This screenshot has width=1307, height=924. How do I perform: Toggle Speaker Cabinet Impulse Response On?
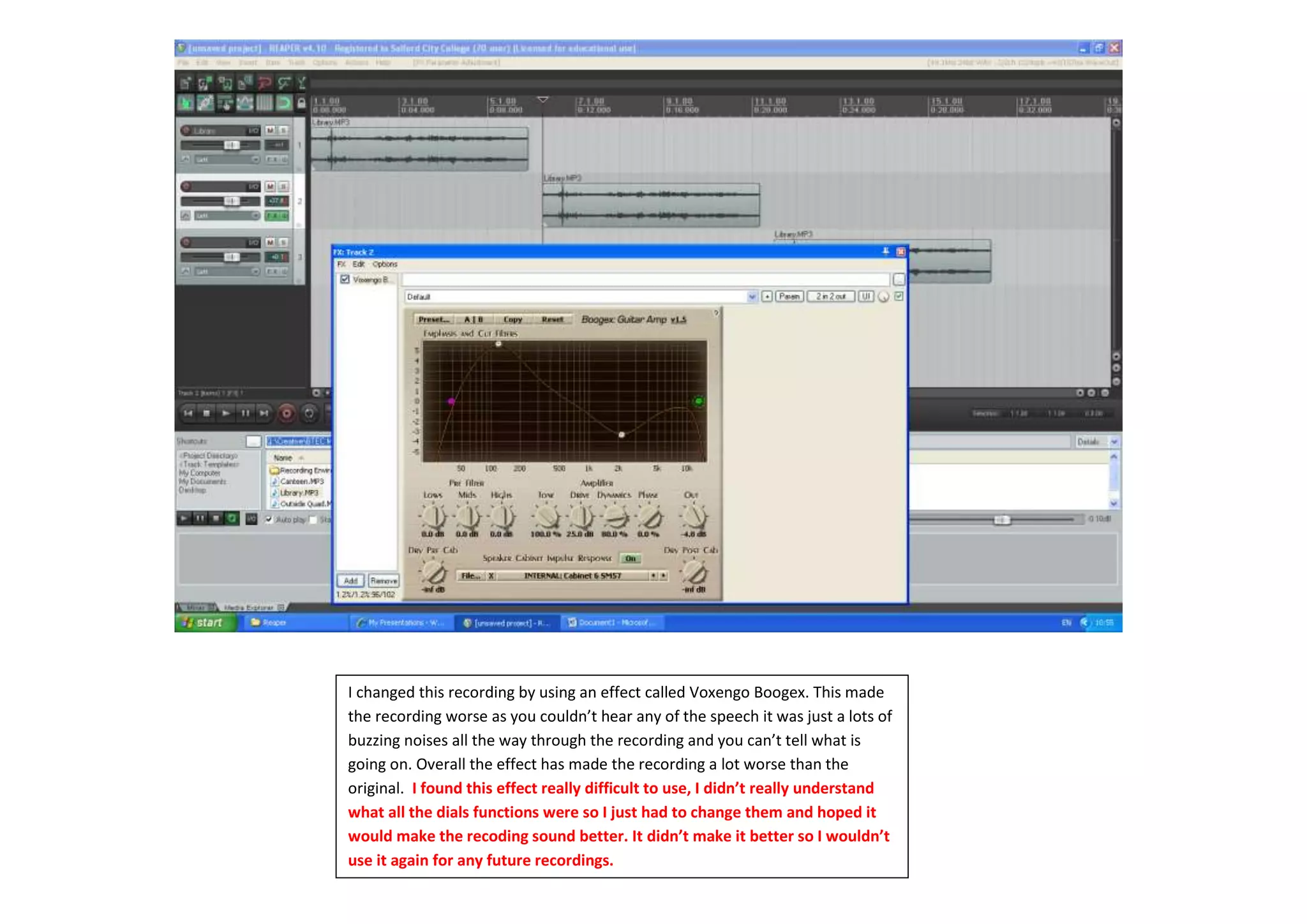coord(630,558)
